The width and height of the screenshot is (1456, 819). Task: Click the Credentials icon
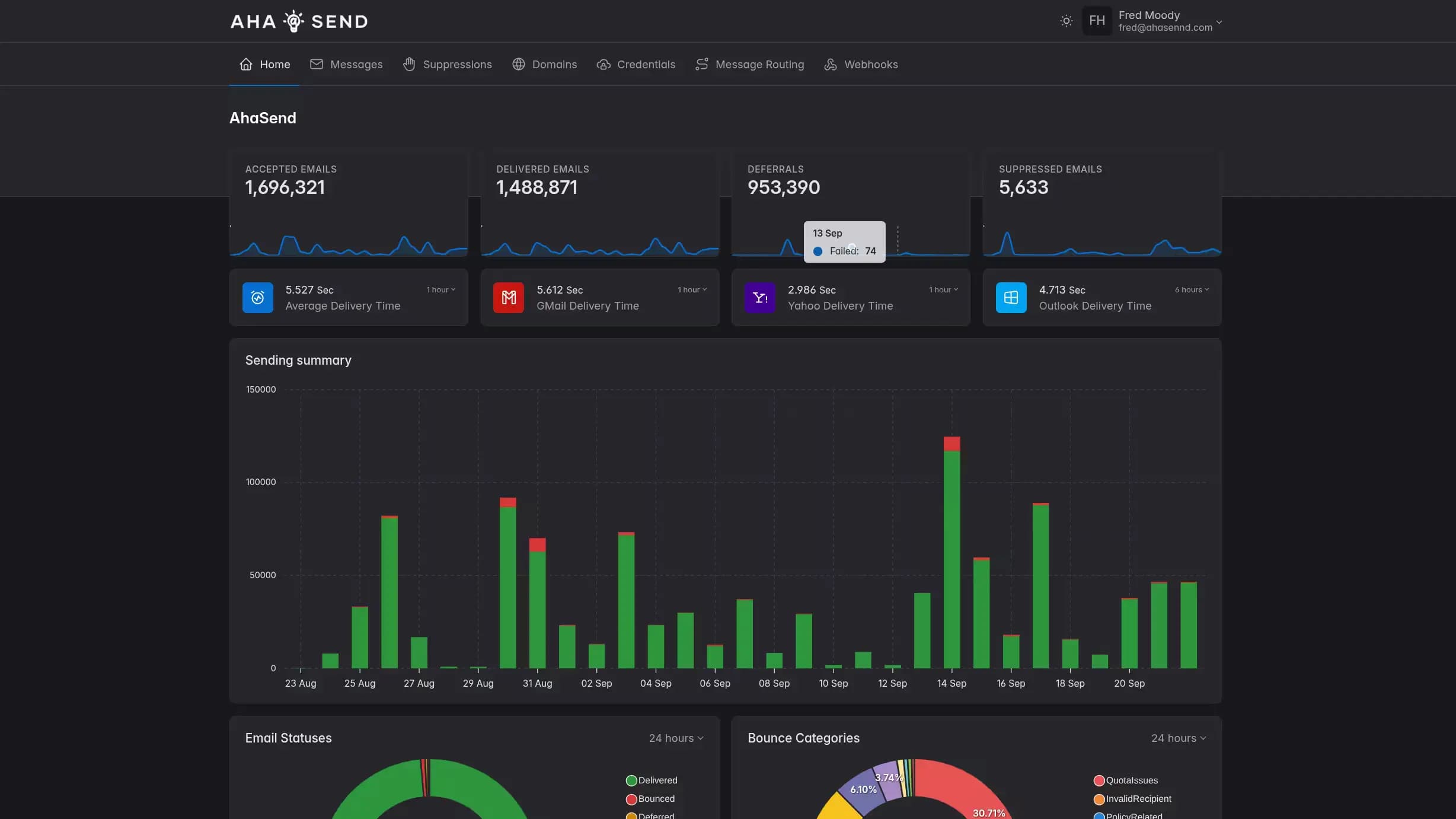(603, 64)
